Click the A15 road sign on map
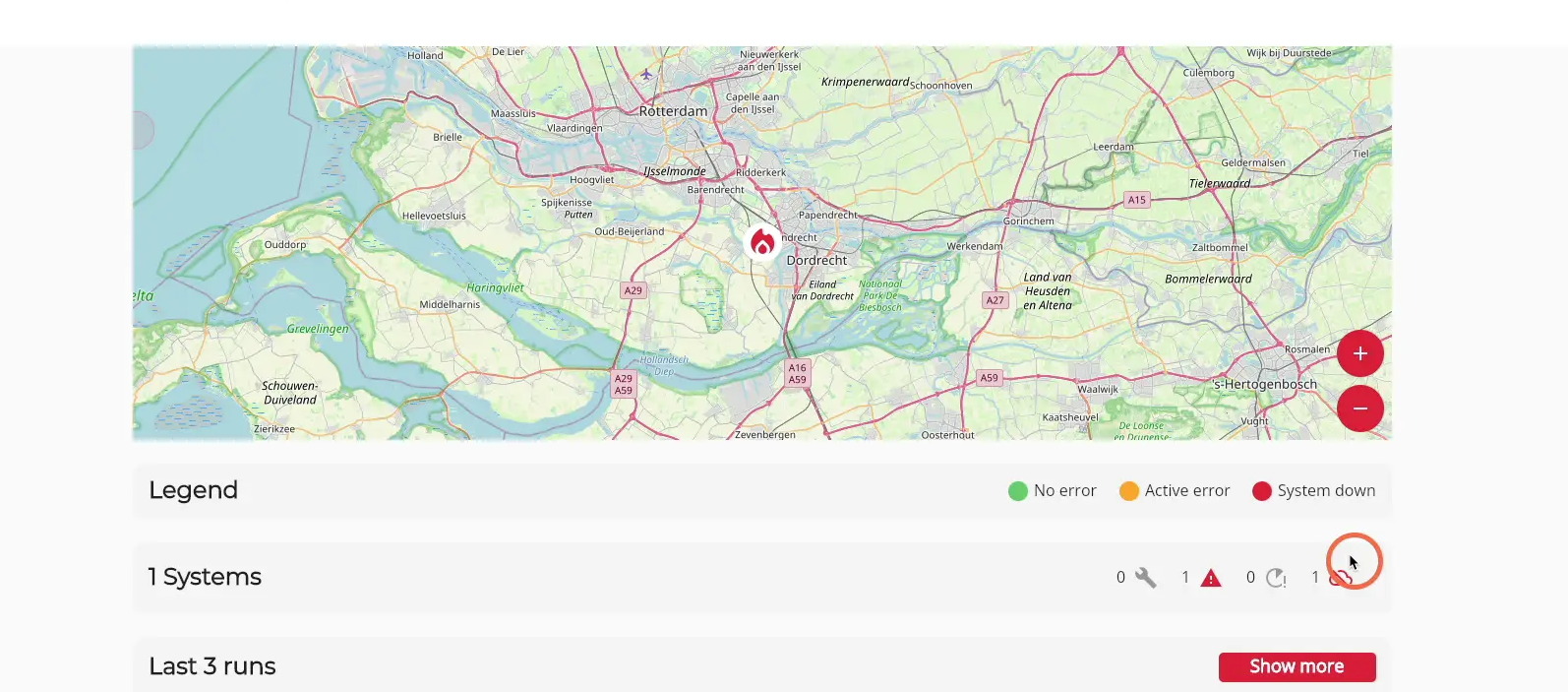The width and height of the screenshot is (1568, 692). click(x=1137, y=200)
